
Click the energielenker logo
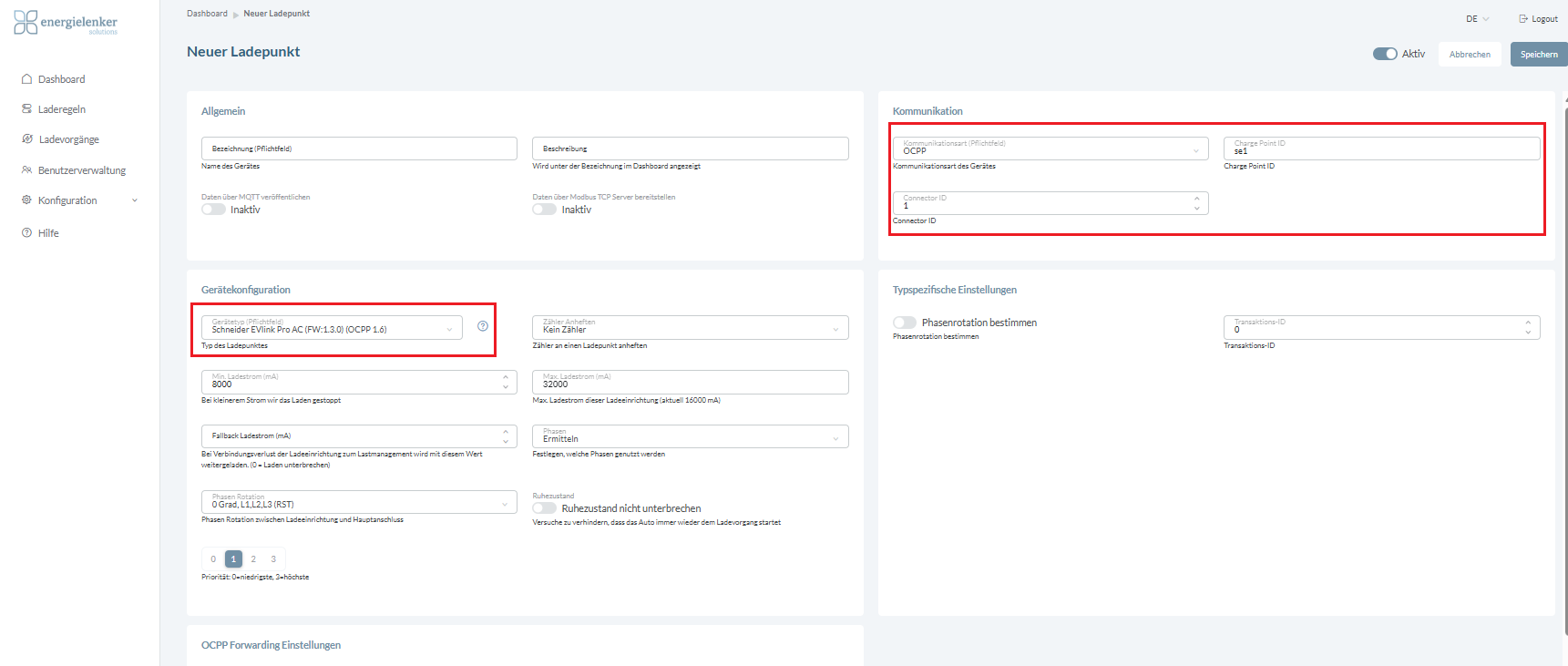click(66, 23)
